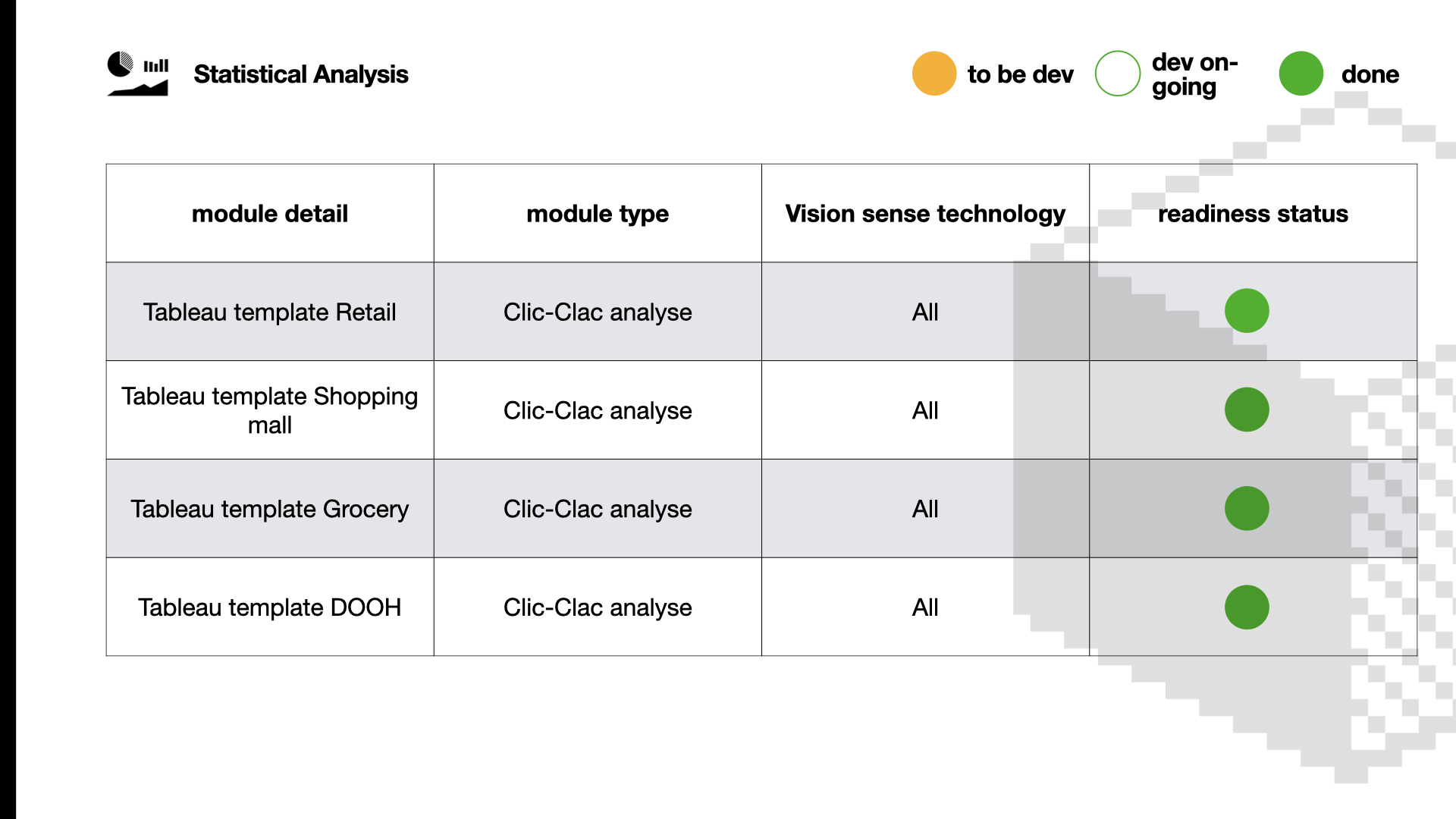Screen dimensions: 1456x819
Task: Click the 'readiness status' column header
Action: pos(1253,214)
